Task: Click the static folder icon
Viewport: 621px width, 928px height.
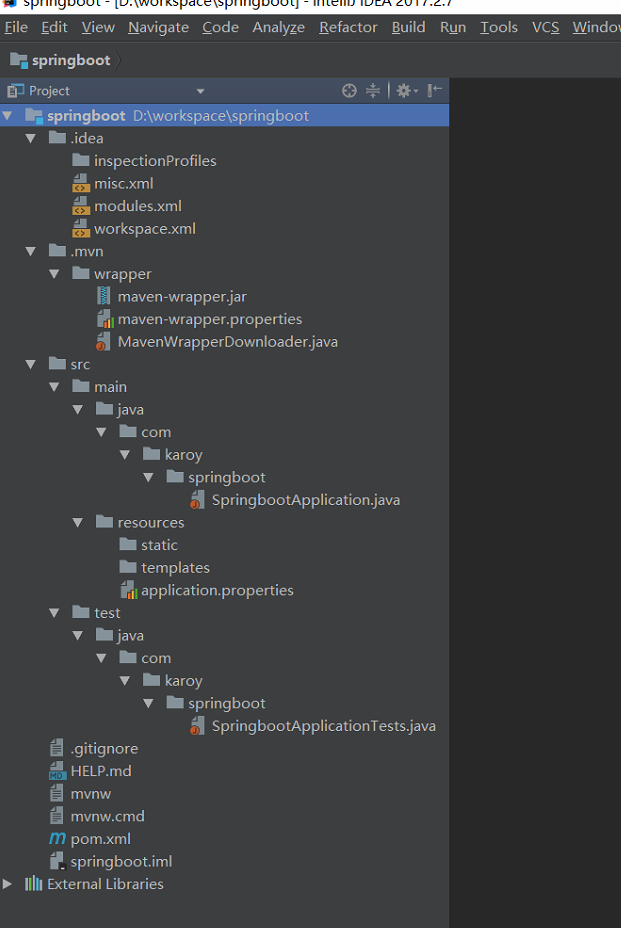Action: 128,544
